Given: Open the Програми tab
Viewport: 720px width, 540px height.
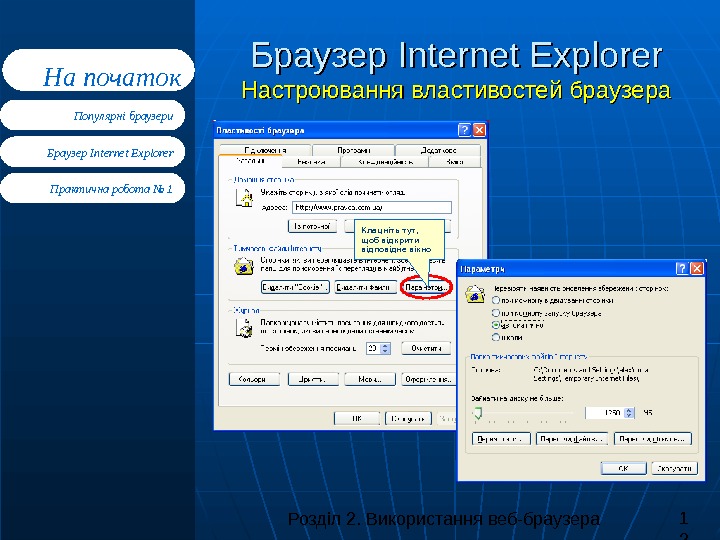Looking at the screenshot, I should [x=354, y=150].
